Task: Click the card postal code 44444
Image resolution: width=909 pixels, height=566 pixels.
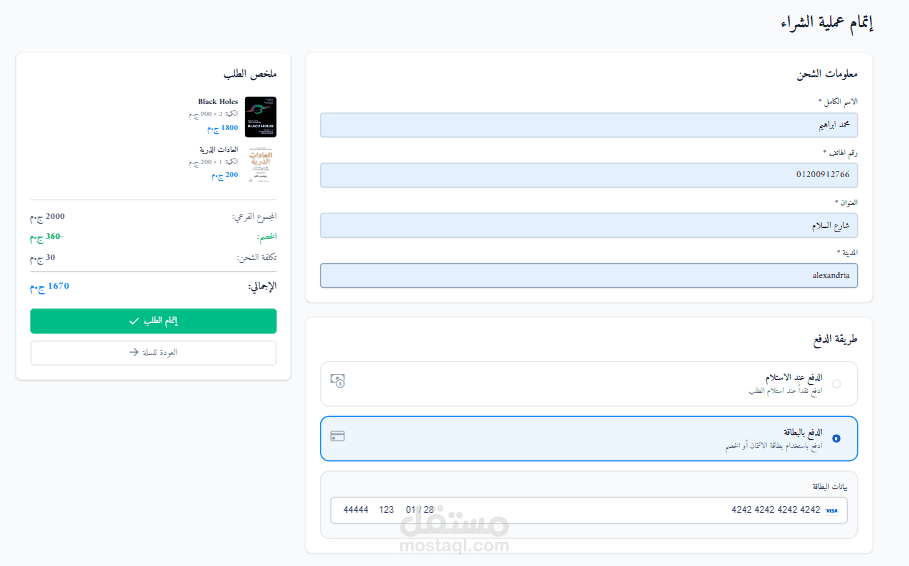Action: [x=356, y=510]
